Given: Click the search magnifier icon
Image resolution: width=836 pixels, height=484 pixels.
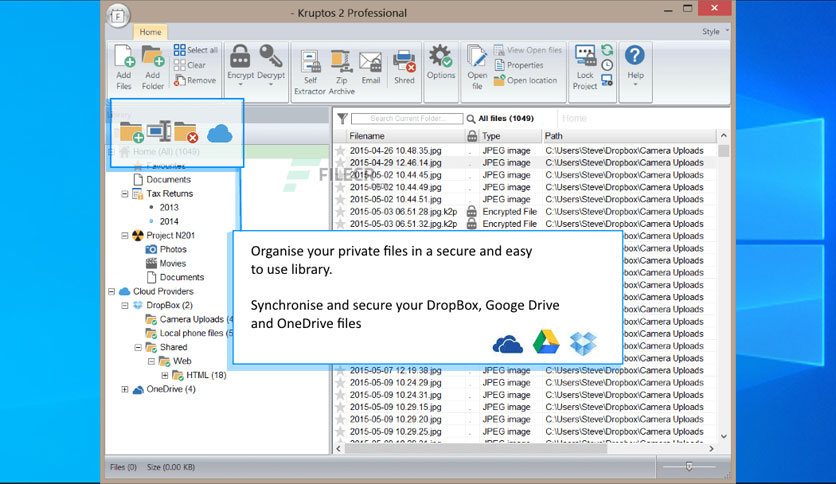Looking at the screenshot, I should point(471,118).
